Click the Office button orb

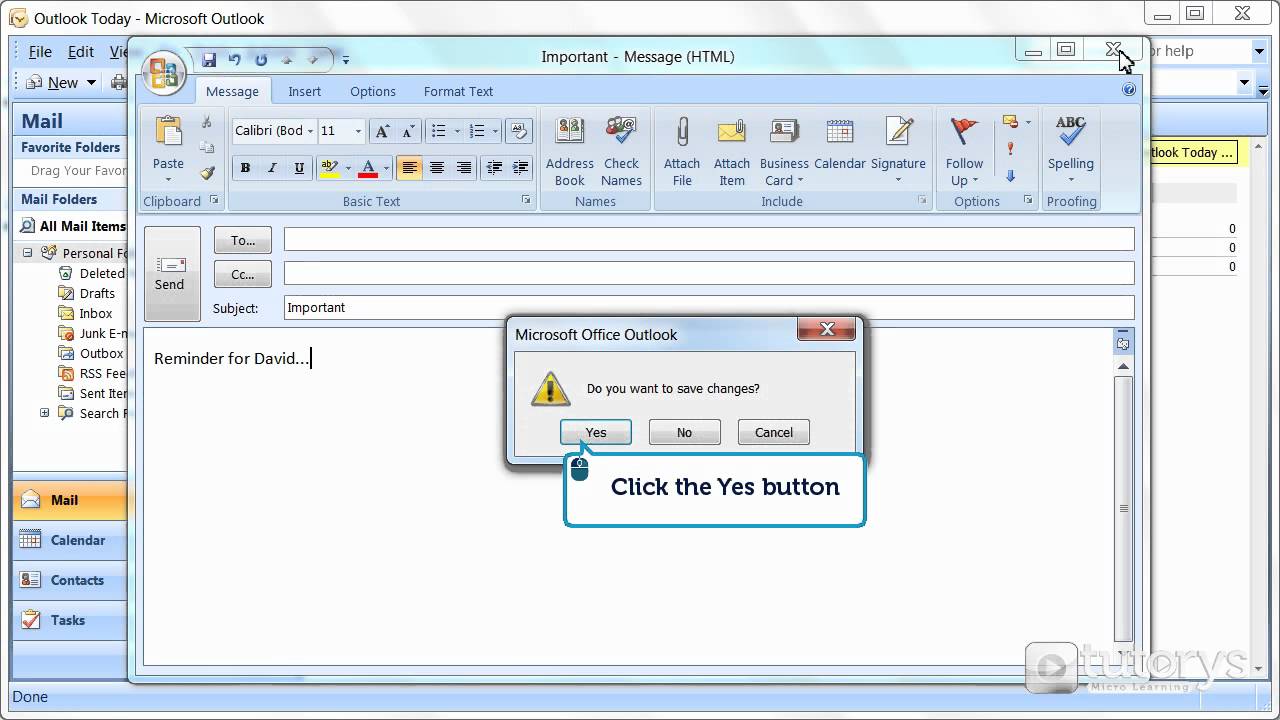pos(163,72)
